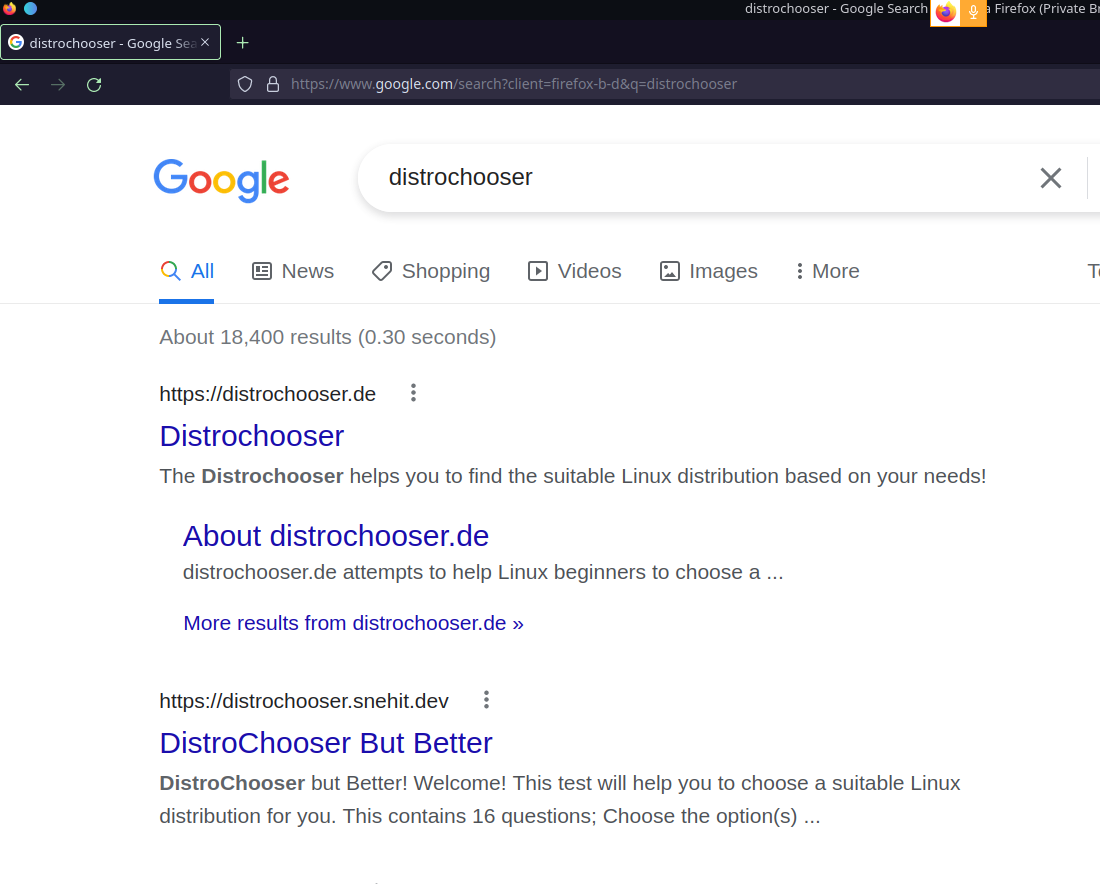This screenshot has height=884, width=1100.
Task: Open About distrochooser.de sub-result
Action: [336, 536]
